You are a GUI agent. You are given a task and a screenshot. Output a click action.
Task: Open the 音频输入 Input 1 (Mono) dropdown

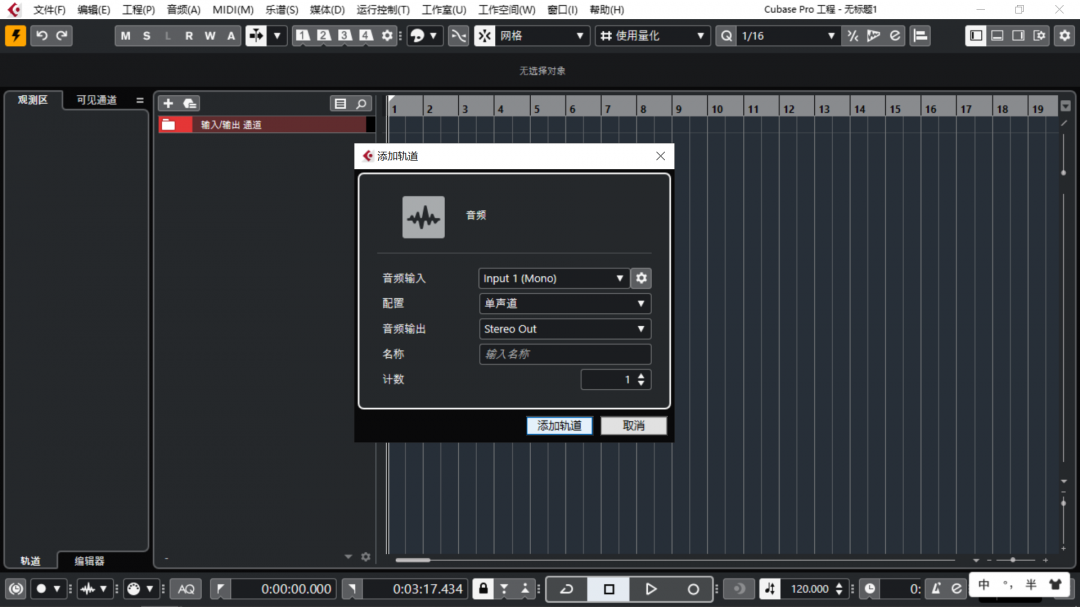pyautogui.click(x=553, y=278)
